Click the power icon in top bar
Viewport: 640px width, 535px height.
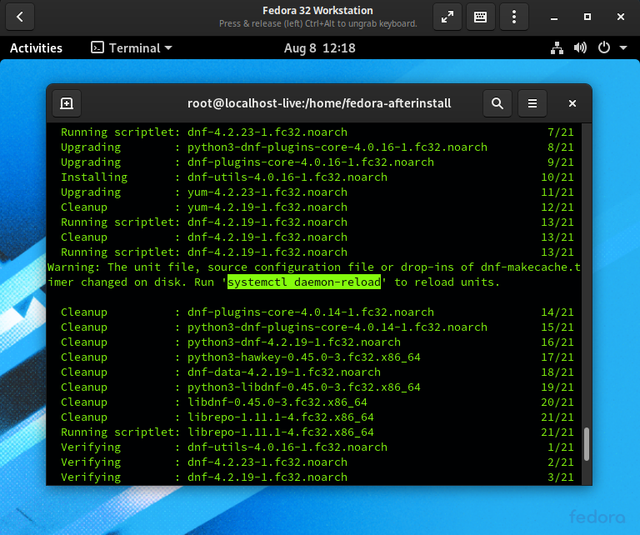coord(604,48)
